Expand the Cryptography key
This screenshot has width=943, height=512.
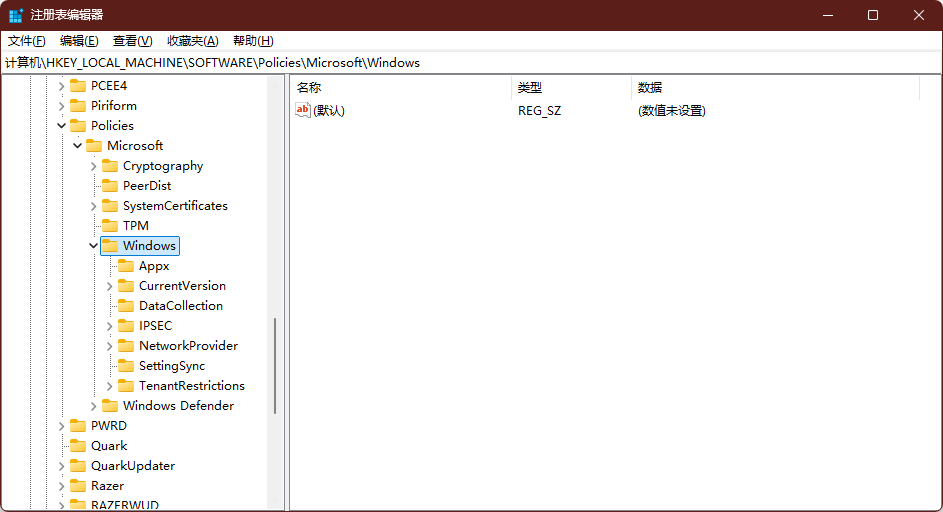[x=93, y=166]
